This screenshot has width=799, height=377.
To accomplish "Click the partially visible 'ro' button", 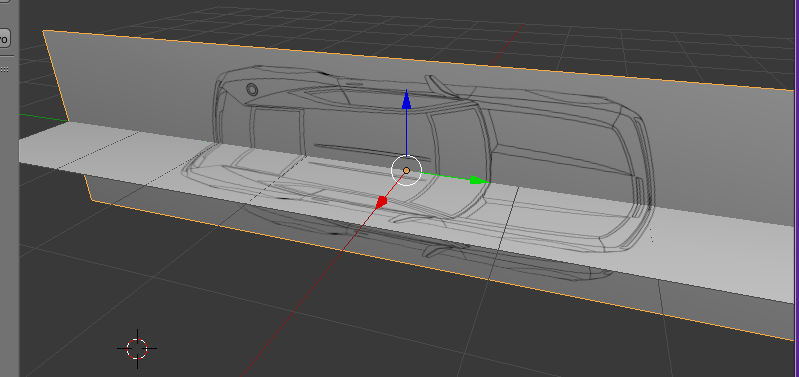I will pyautogui.click(x=4, y=39).
